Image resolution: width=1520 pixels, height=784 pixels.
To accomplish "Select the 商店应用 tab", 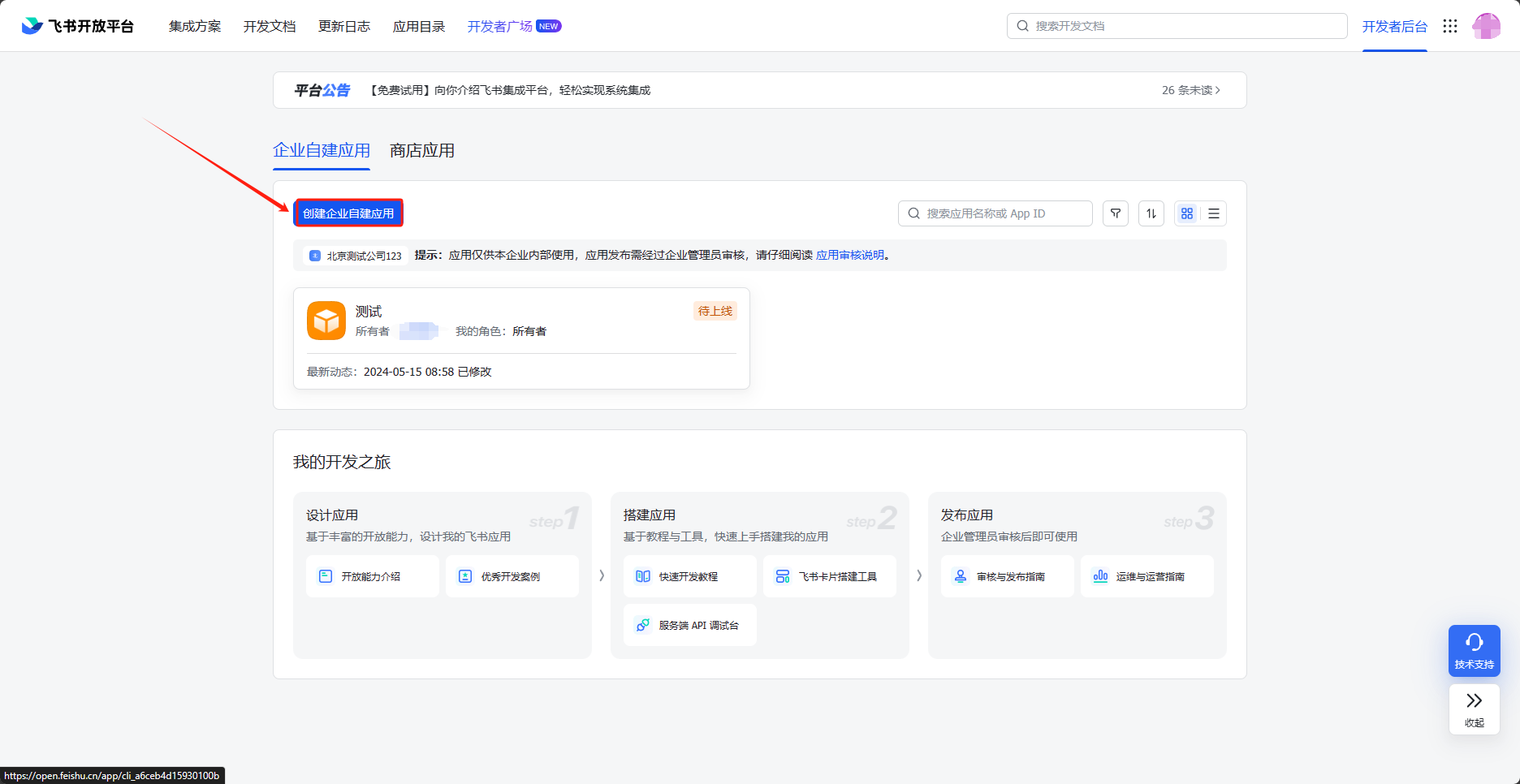I will click(422, 151).
